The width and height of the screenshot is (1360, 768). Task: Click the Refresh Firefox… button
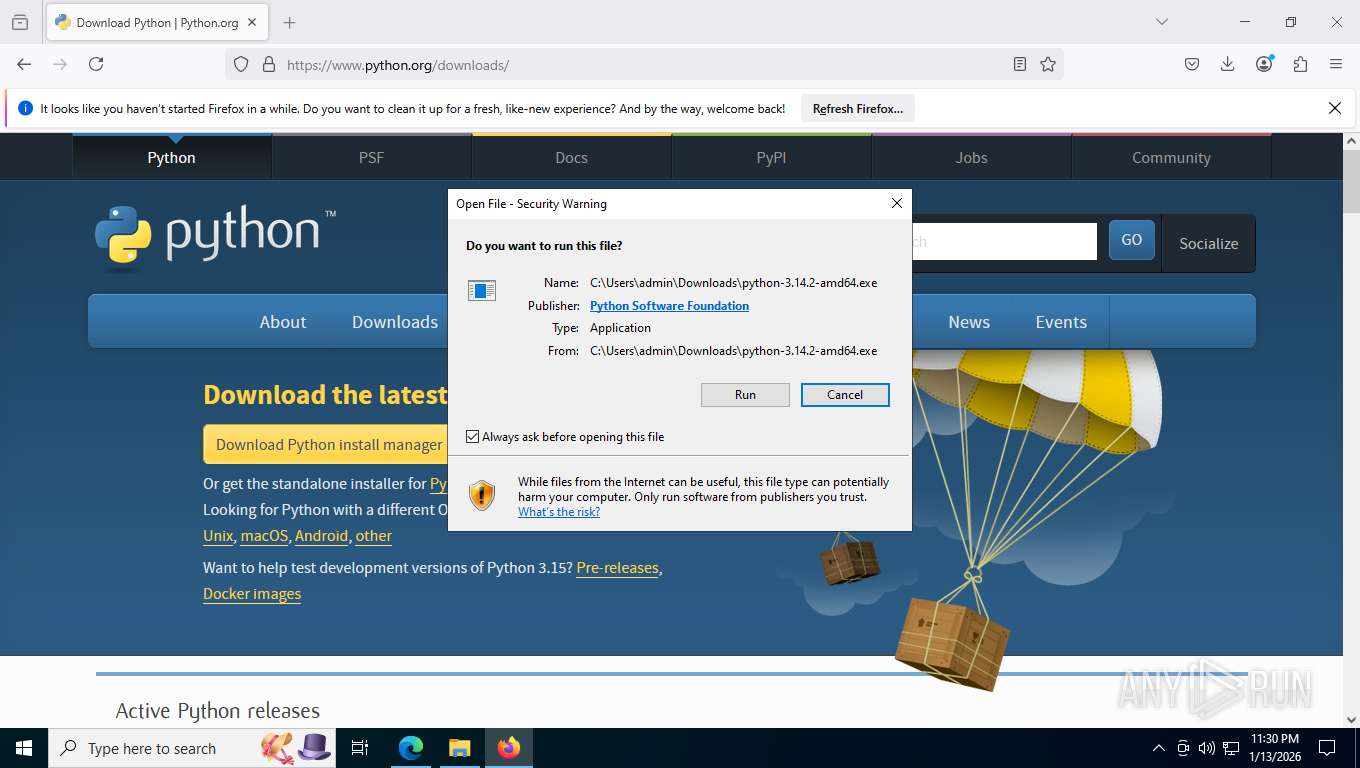point(858,108)
